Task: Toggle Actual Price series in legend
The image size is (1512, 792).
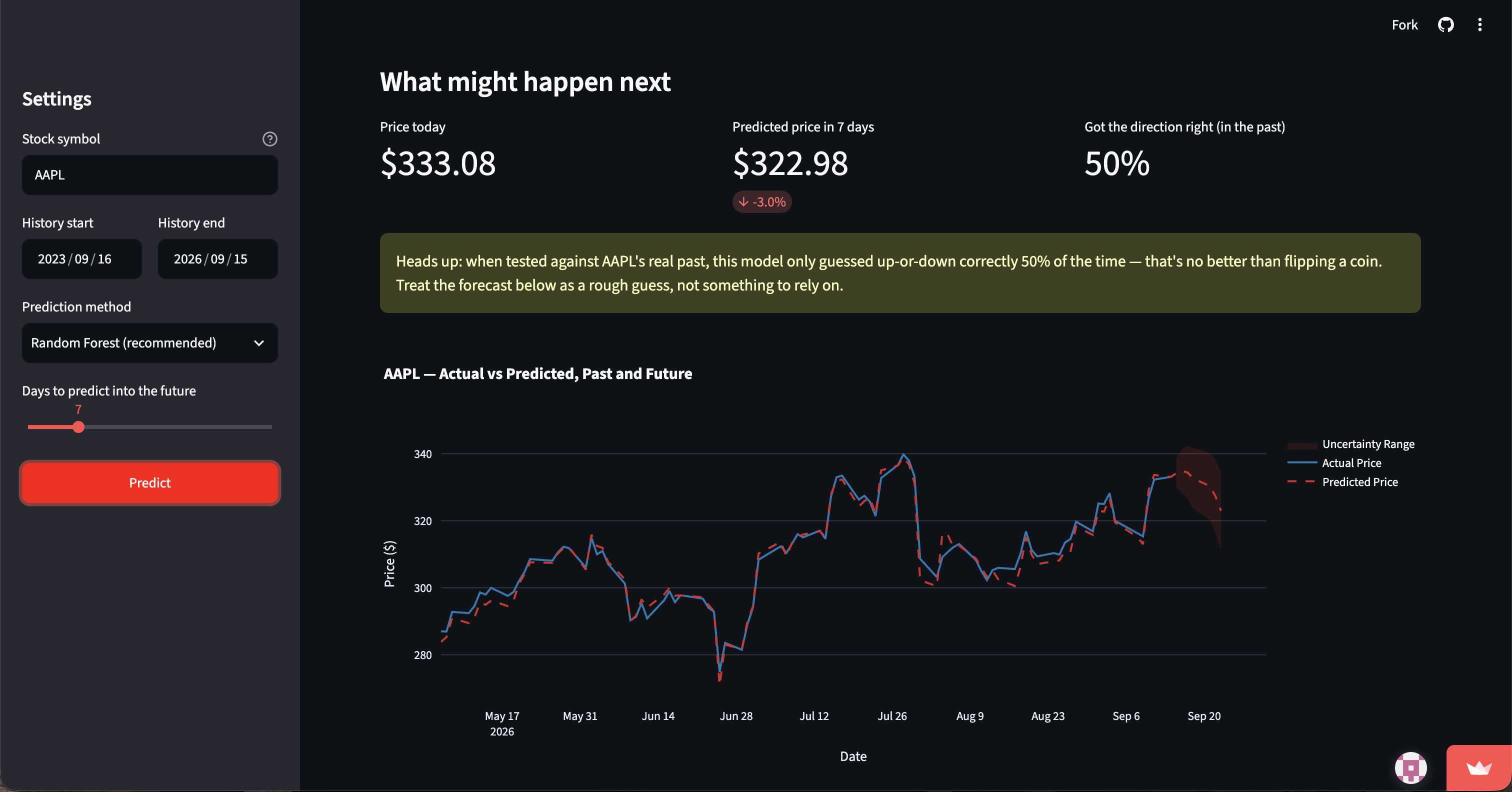Action: [1334, 462]
